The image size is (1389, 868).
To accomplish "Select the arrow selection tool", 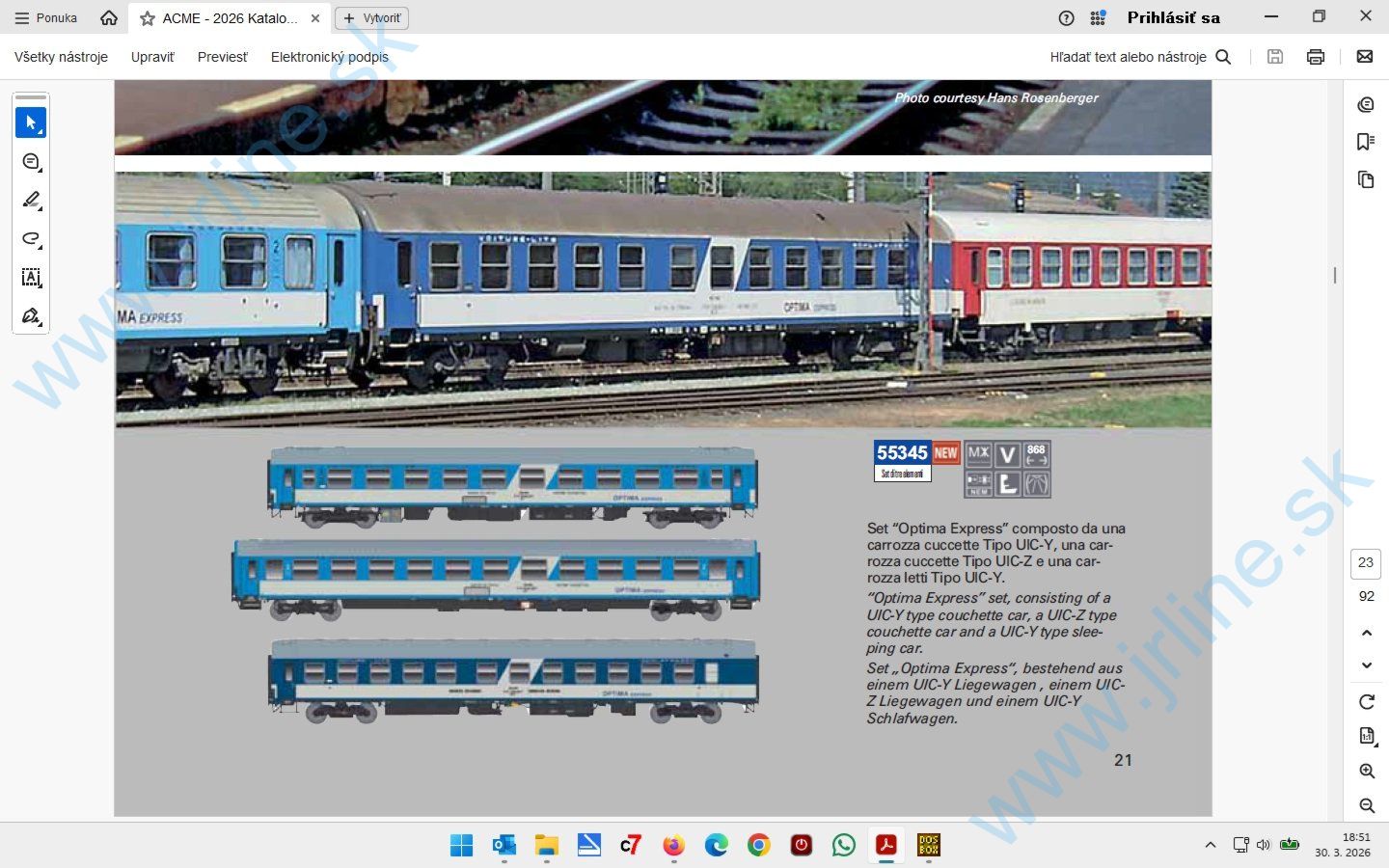I will [31, 122].
